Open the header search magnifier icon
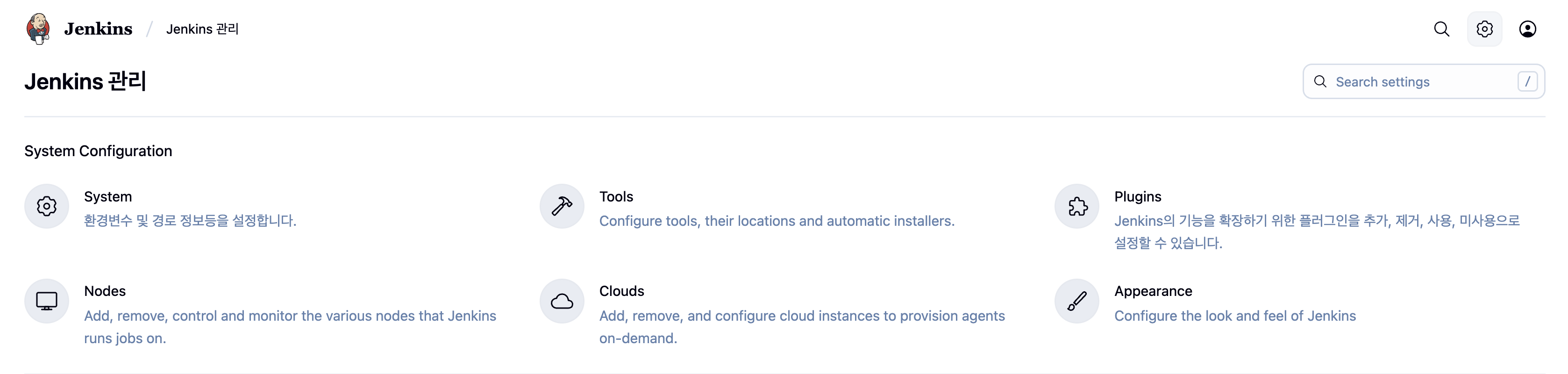The image size is (1568, 374). (x=1441, y=29)
